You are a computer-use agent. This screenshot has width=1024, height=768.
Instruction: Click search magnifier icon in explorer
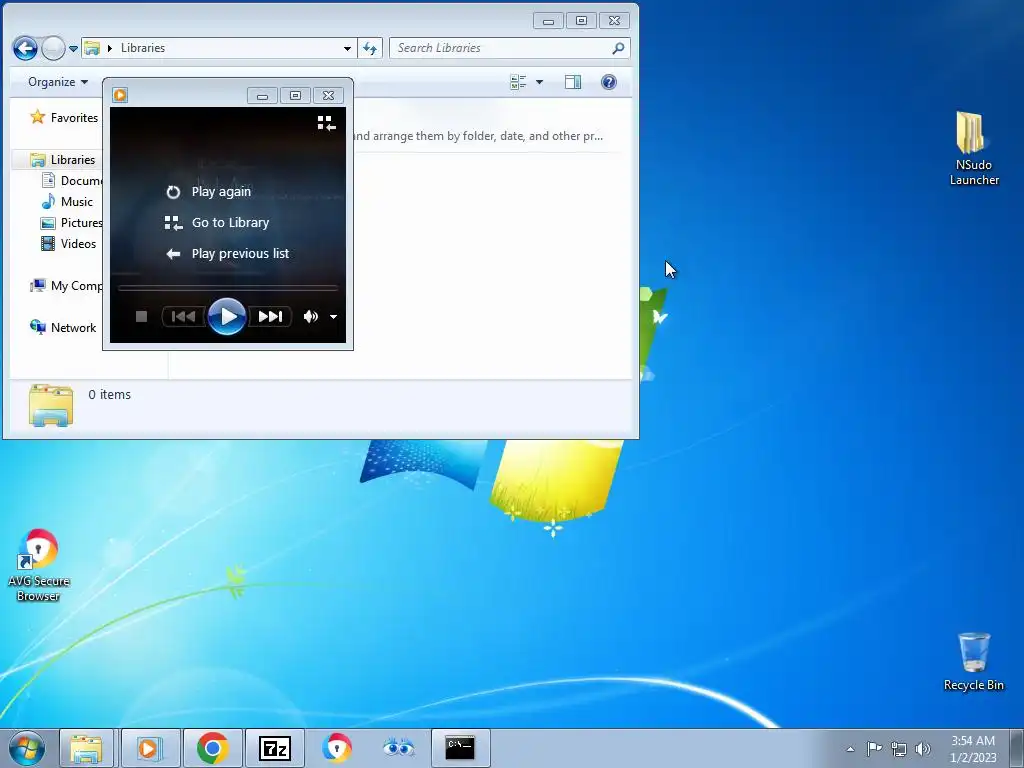[x=618, y=48]
